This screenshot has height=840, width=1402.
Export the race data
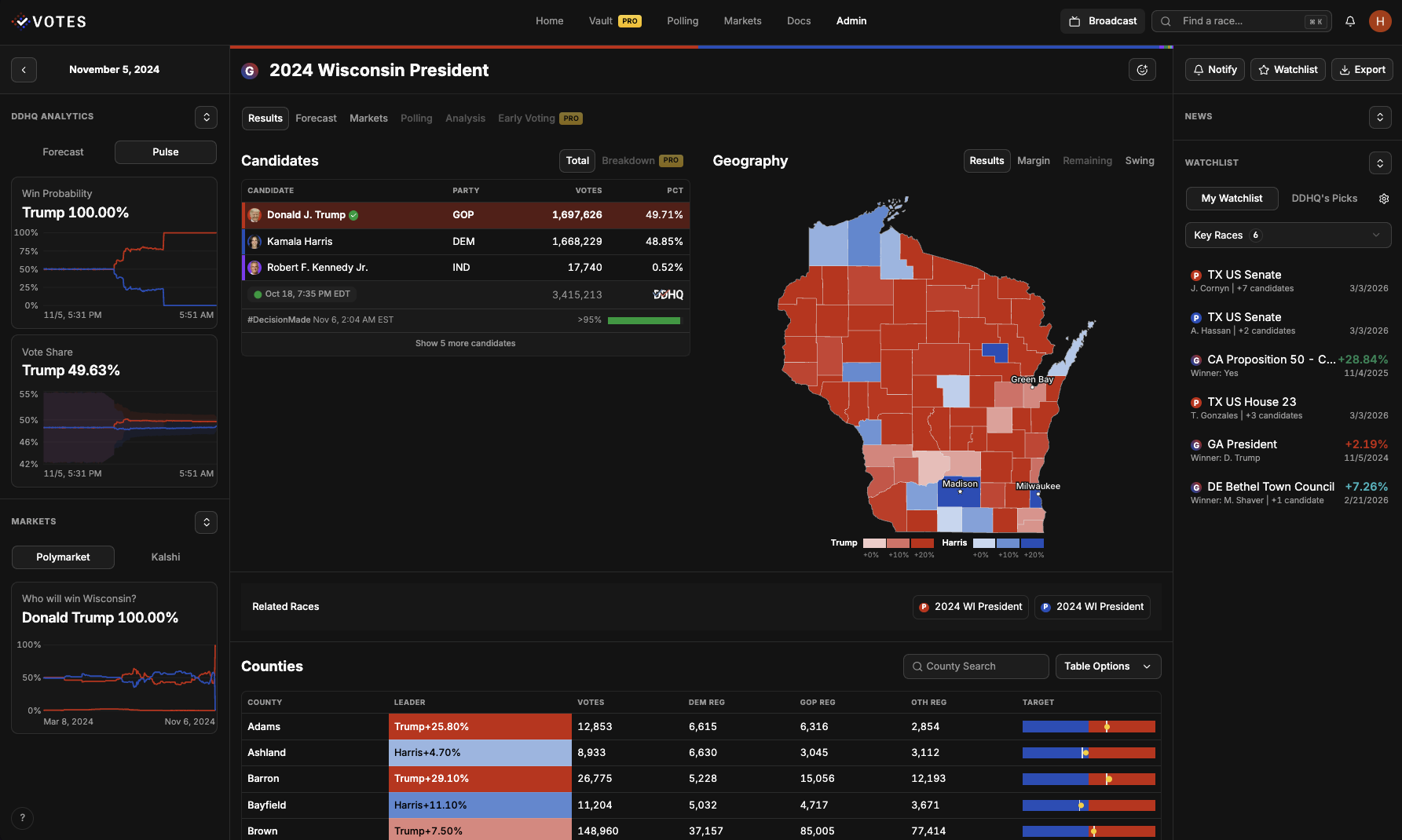tap(1362, 69)
